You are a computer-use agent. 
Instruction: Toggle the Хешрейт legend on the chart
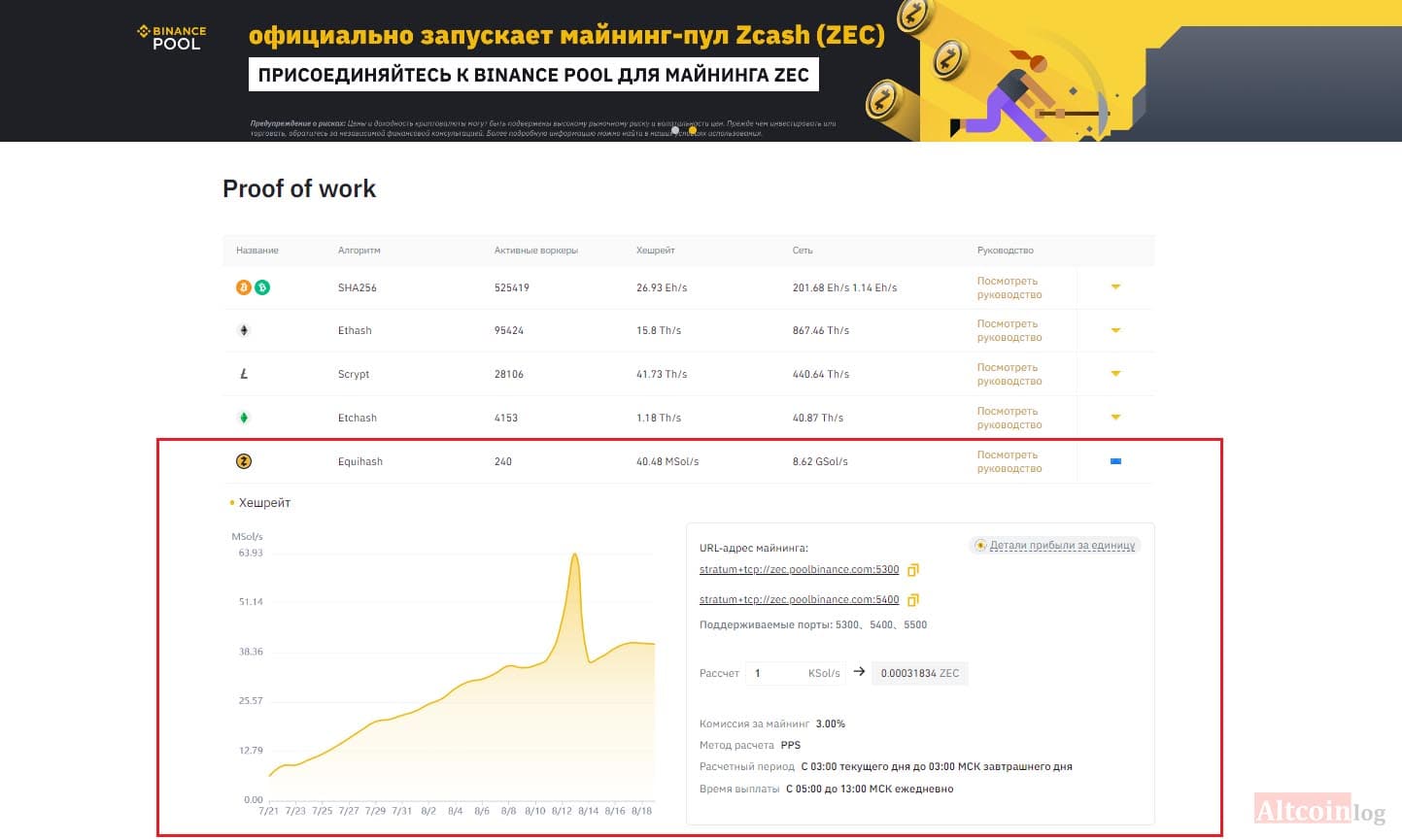[260, 503]
